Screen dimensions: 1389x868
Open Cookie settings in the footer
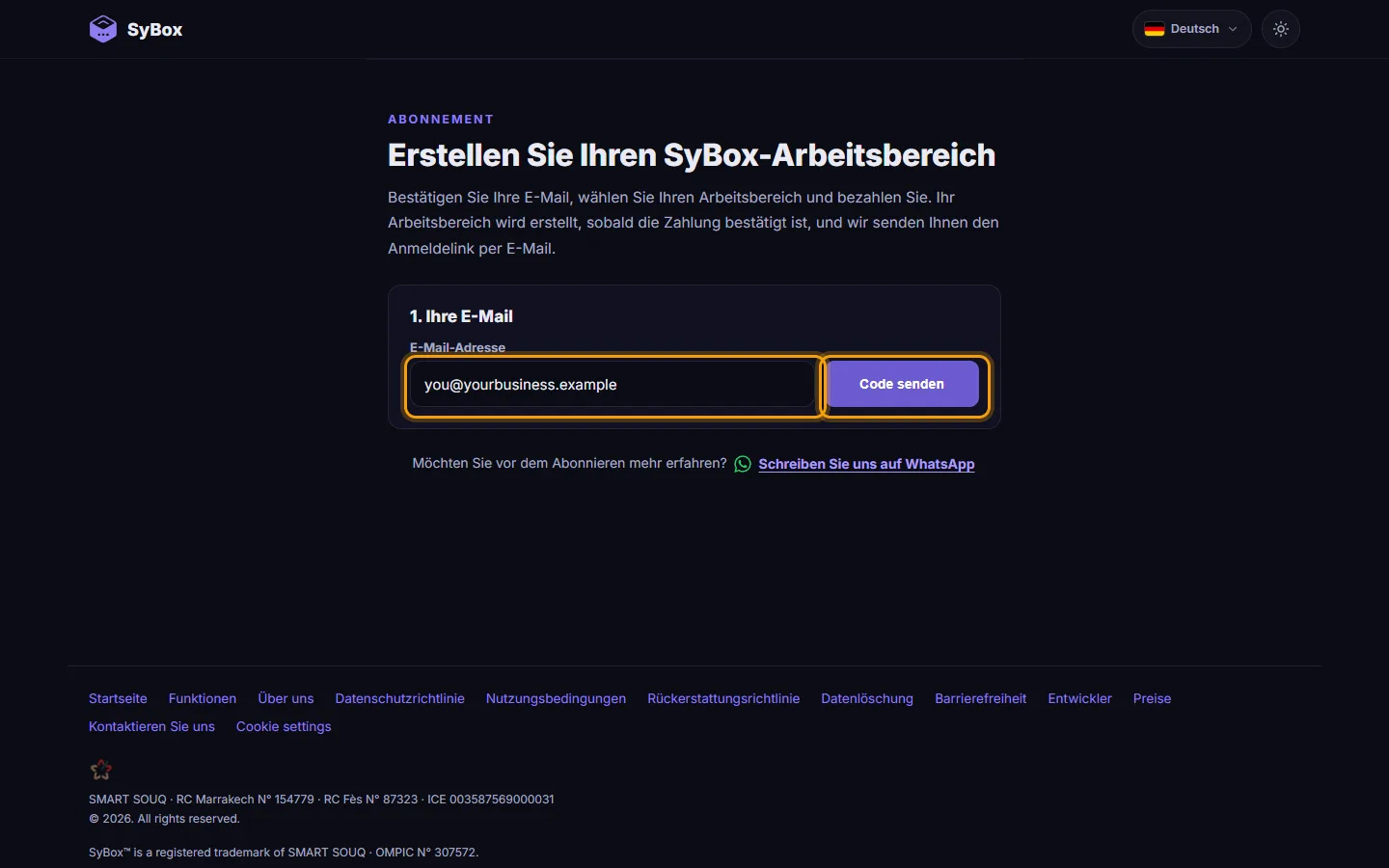(x=284, y=726)
